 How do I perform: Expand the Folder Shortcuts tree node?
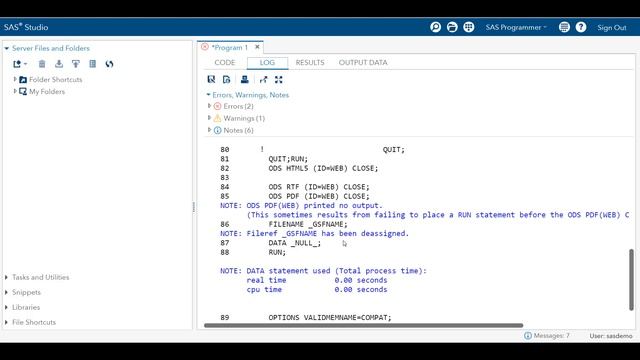(15, 79)
